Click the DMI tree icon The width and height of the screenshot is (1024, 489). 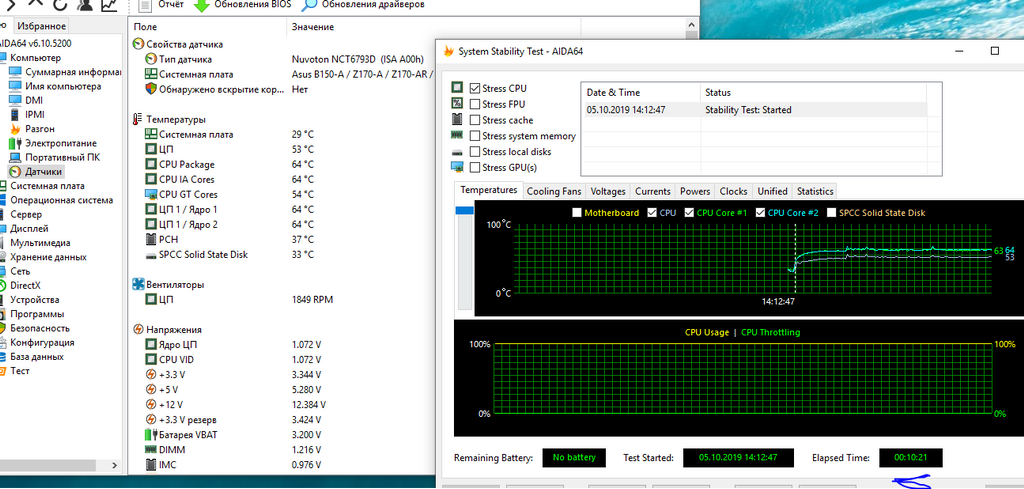pos(15,101)
